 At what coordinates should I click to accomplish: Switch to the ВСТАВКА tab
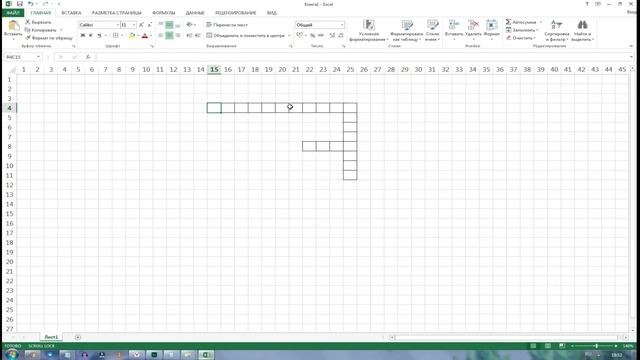(71, 13)
